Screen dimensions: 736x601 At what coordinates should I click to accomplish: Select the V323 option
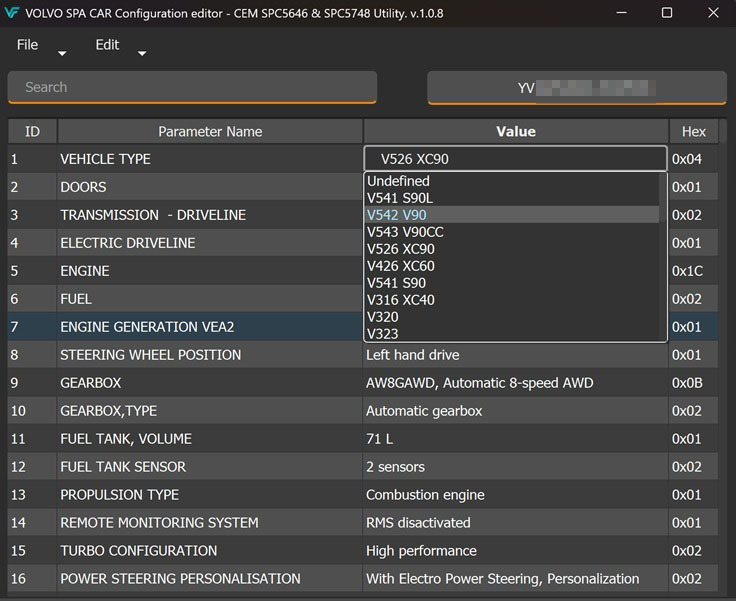pyautogui.click(x=512, y=333)
